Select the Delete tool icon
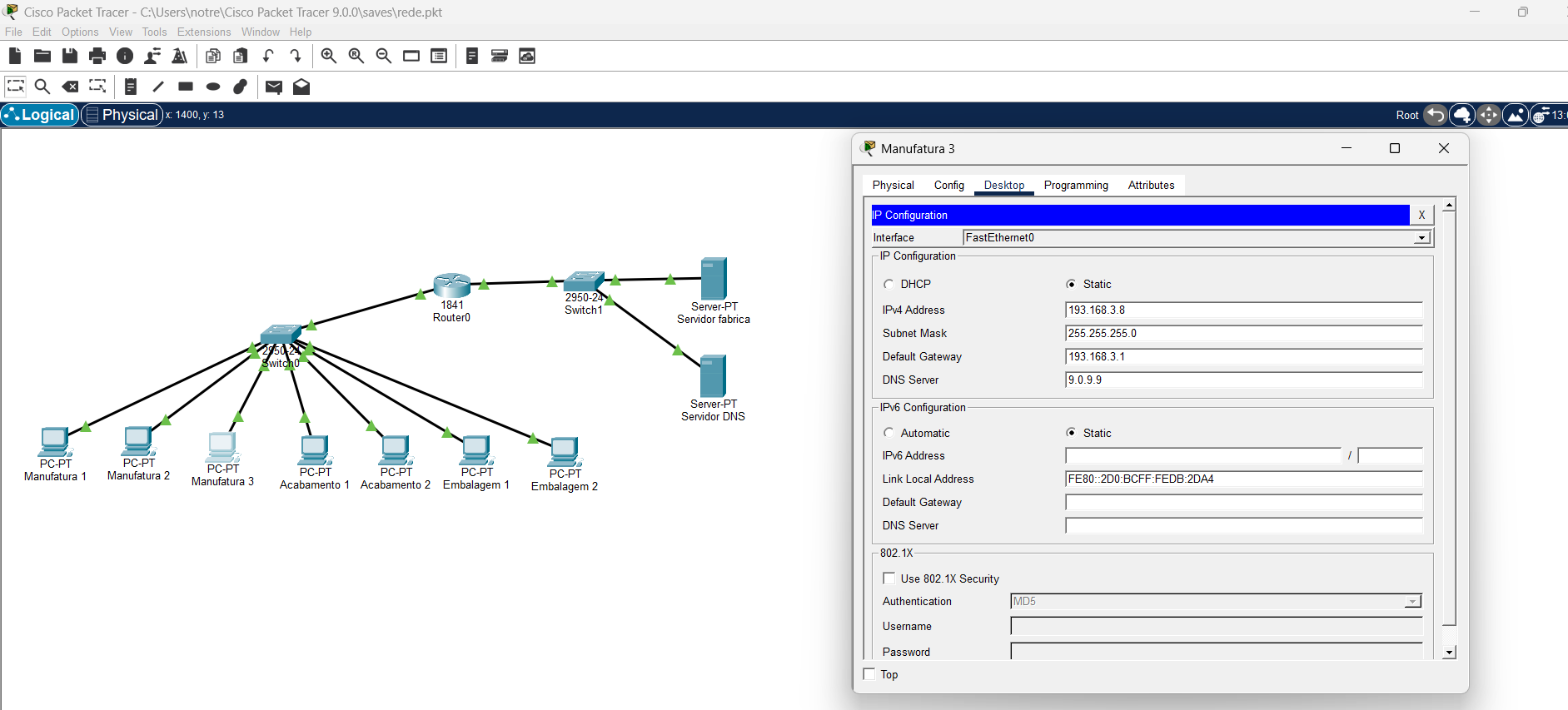 pos(71,87)
